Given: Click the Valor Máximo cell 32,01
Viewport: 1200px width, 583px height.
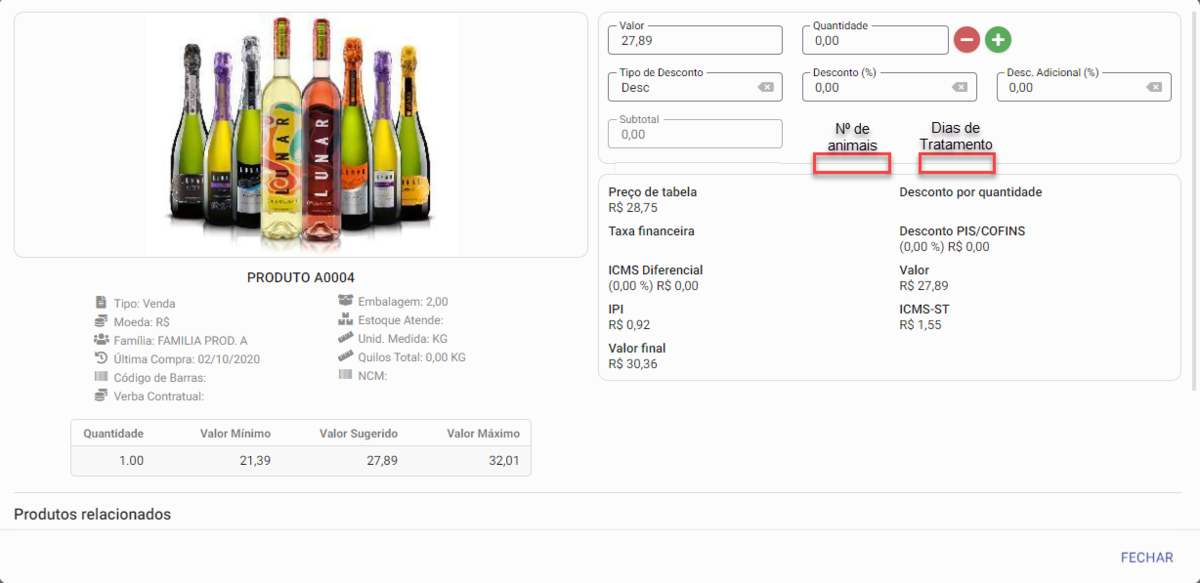Looking at the screenshot, I should pos(503,461).
